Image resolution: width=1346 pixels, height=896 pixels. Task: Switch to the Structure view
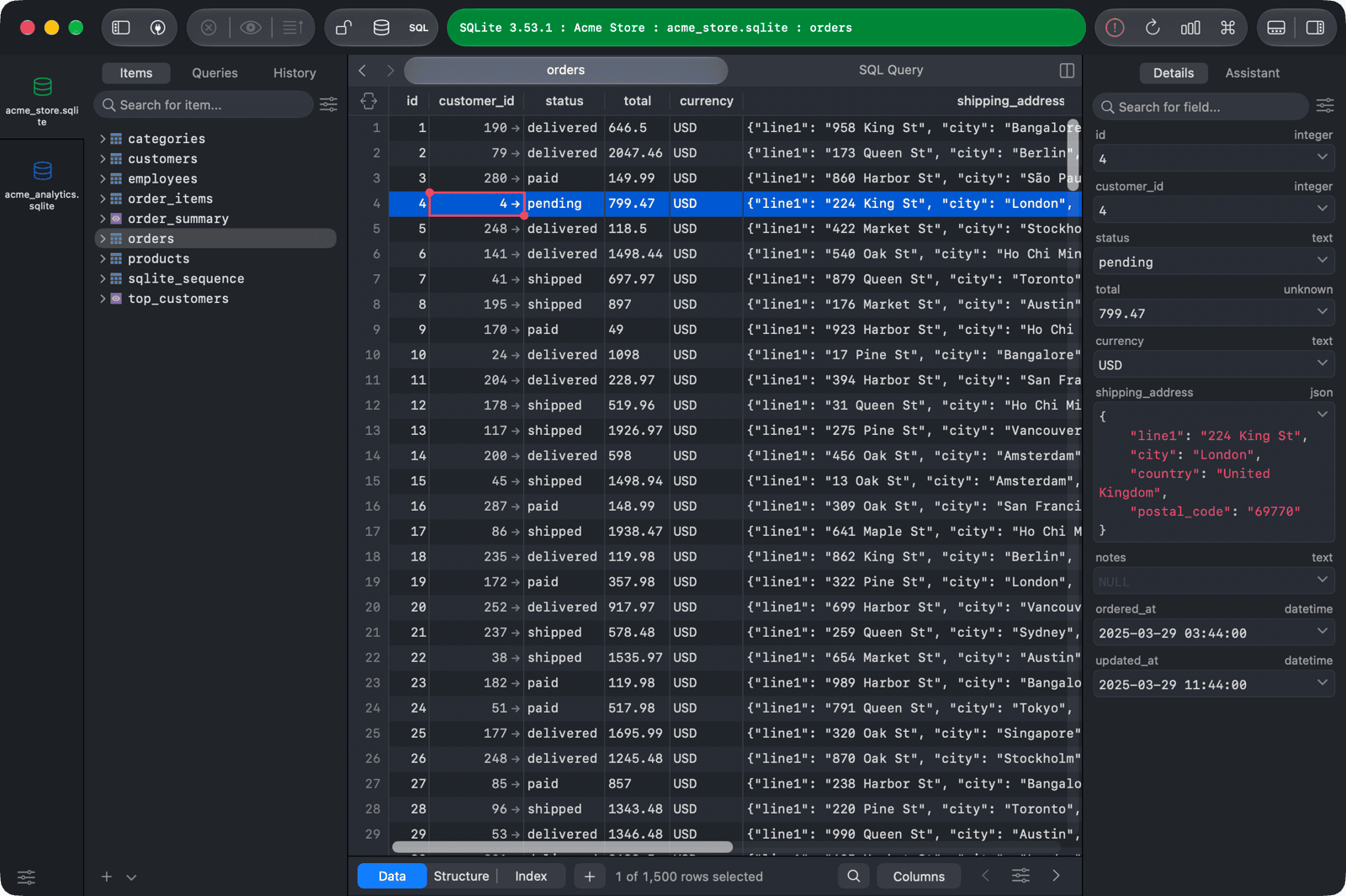pos(461,876)
